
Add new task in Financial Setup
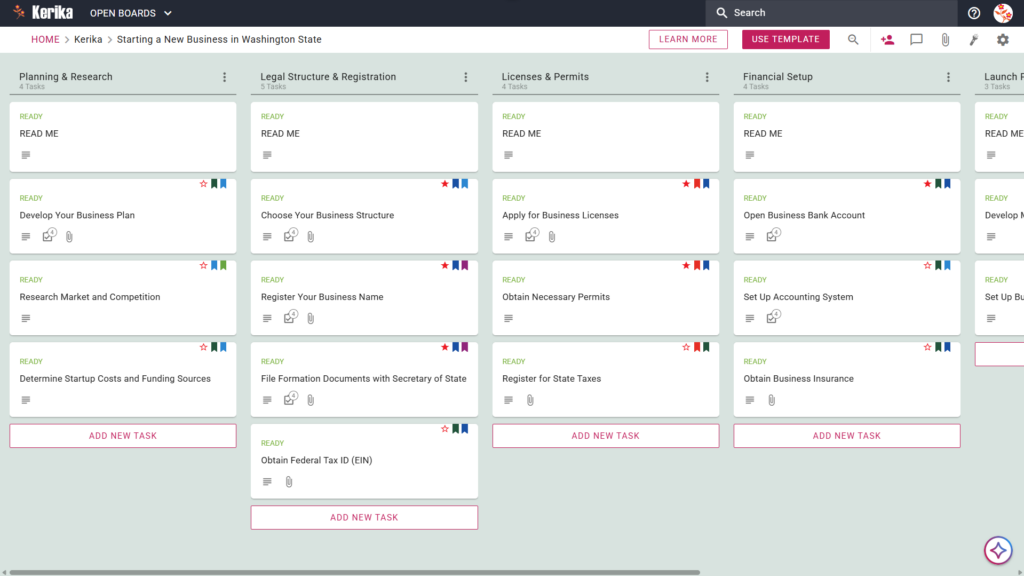pos(846,436)
